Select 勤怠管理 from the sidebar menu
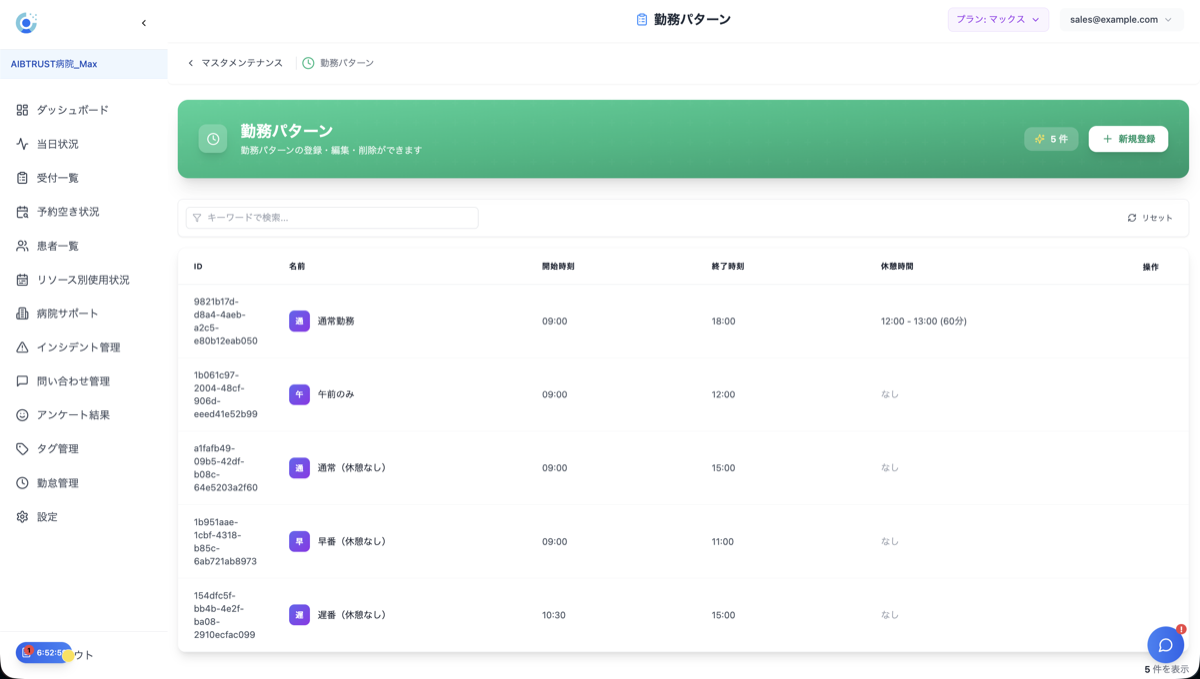The height and width of the screenshot is (679, 1200). [x=20, y=482]
